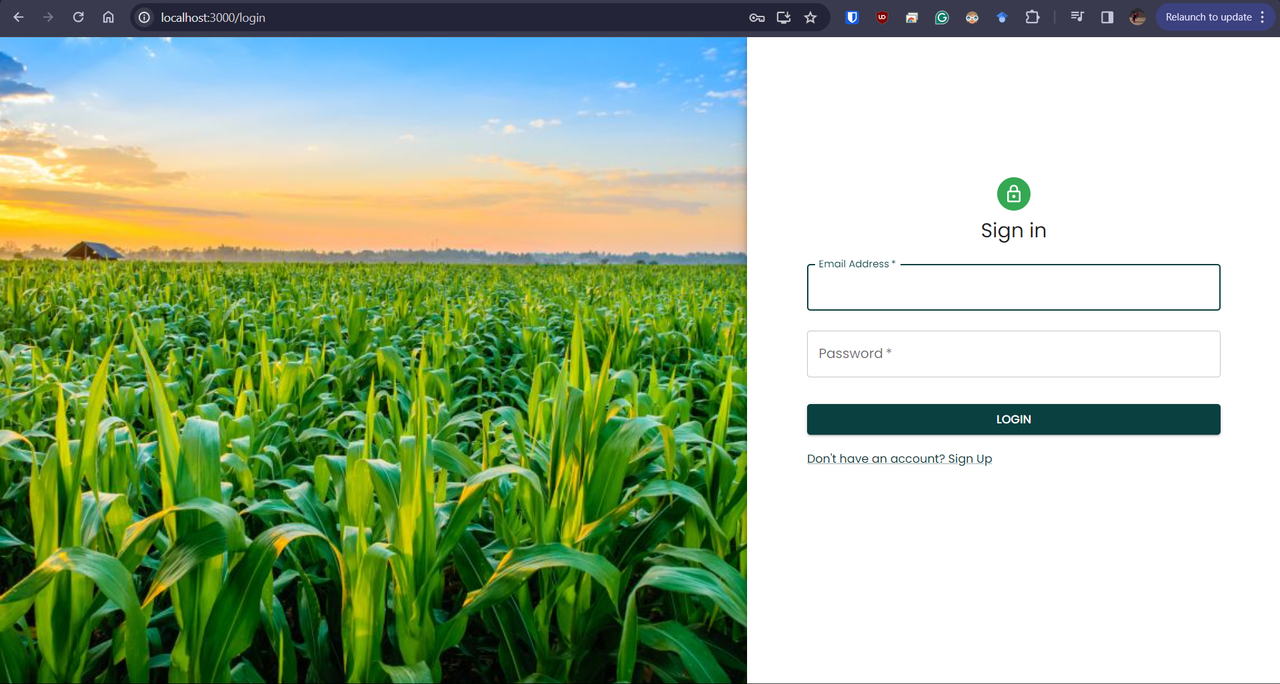Click Relaunch to update
The width and height of the screenshot is (1280, 684).
click(x=1208, y=17)
